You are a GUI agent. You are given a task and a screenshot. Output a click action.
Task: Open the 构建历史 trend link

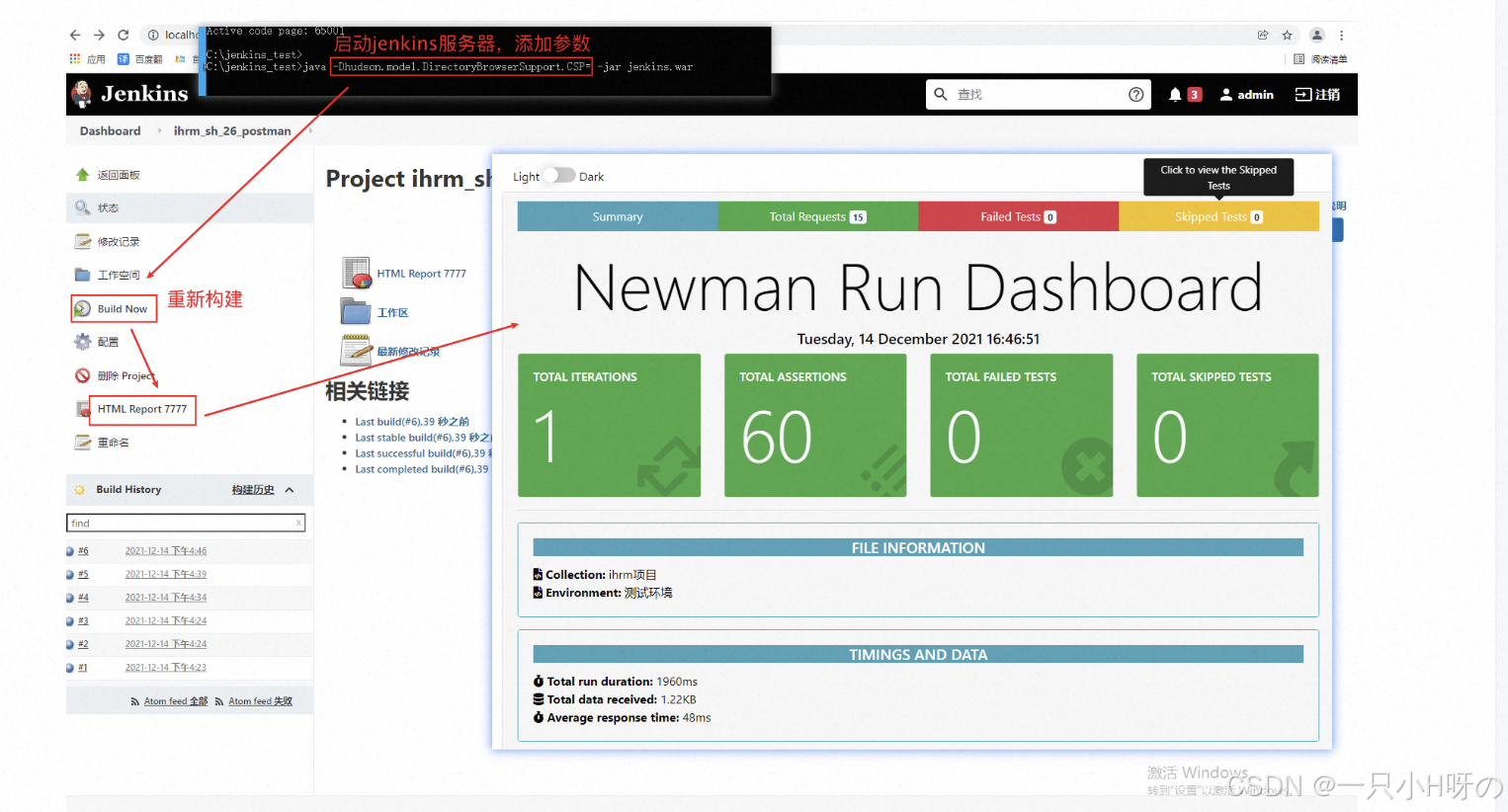click(x=253, y=490)
